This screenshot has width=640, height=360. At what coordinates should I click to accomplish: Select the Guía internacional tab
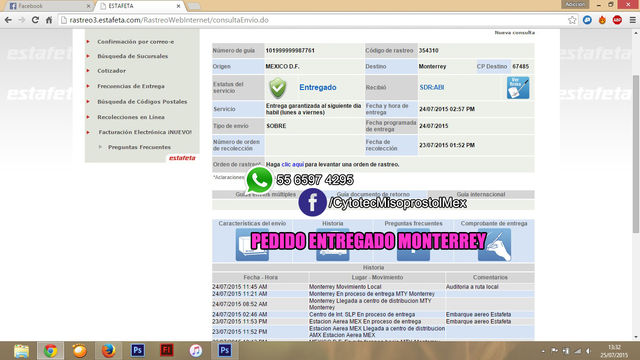coord(481,194)
